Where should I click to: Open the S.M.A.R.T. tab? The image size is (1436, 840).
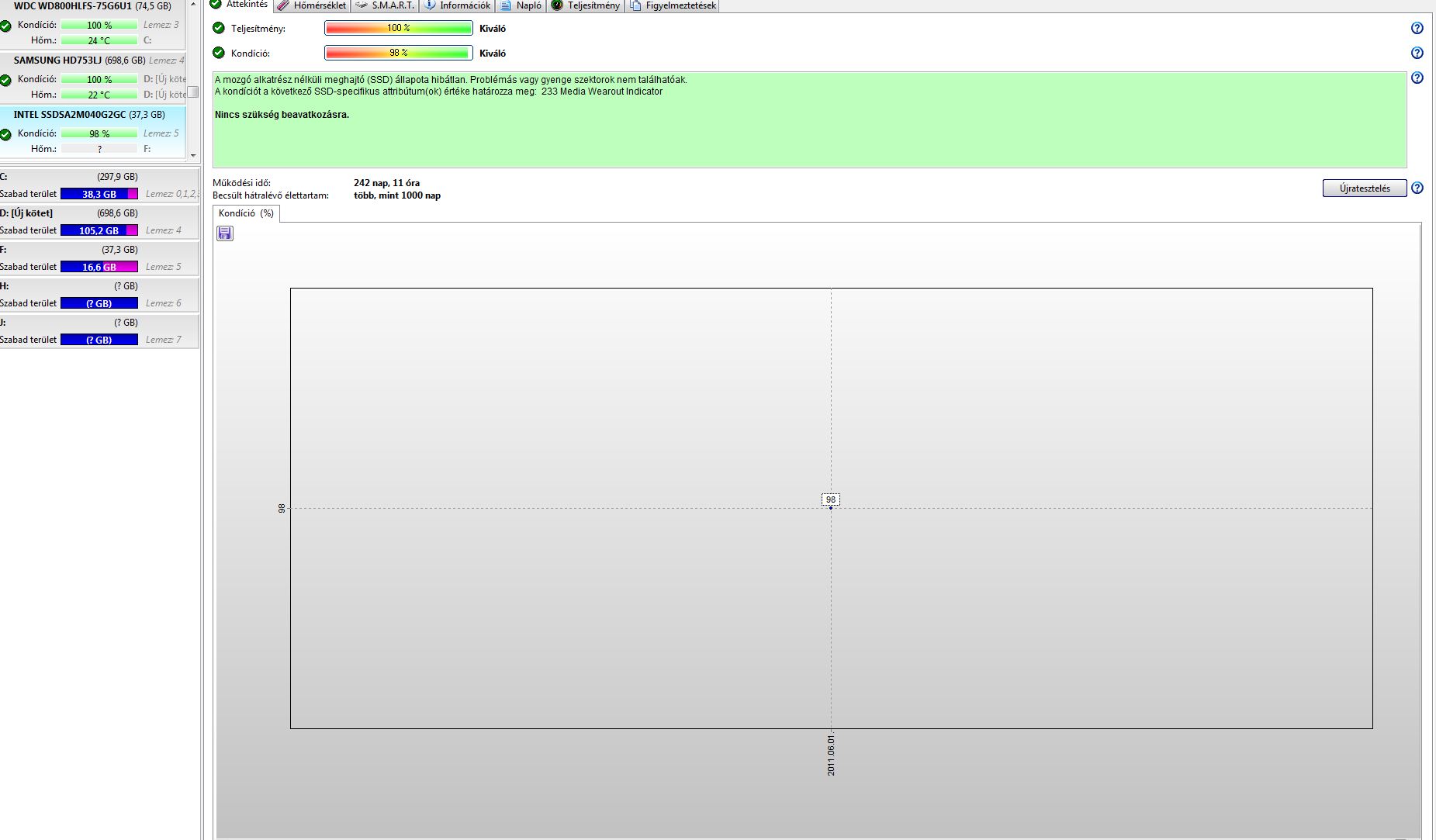click(385, 5)
